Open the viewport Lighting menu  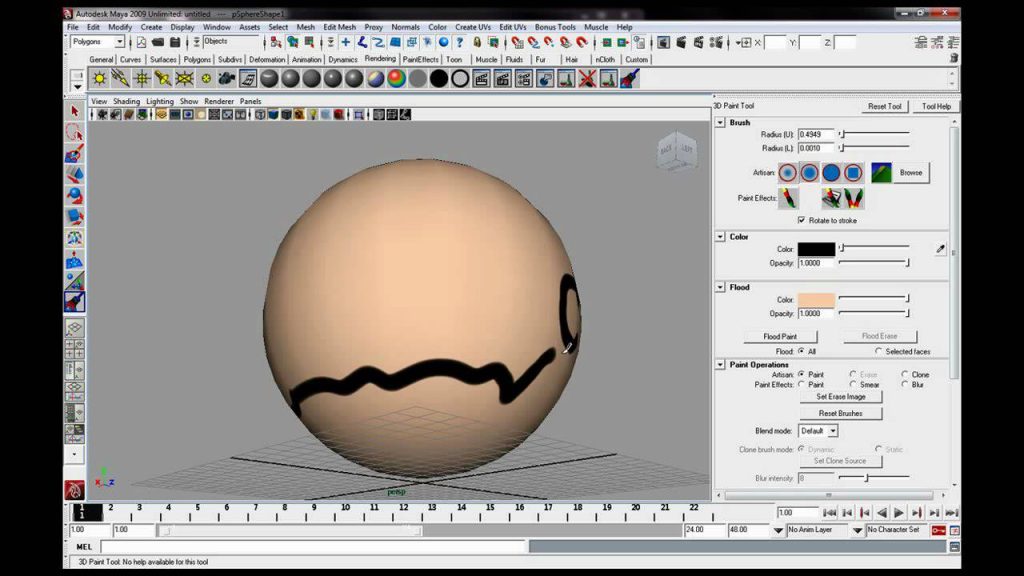(159, 101)
